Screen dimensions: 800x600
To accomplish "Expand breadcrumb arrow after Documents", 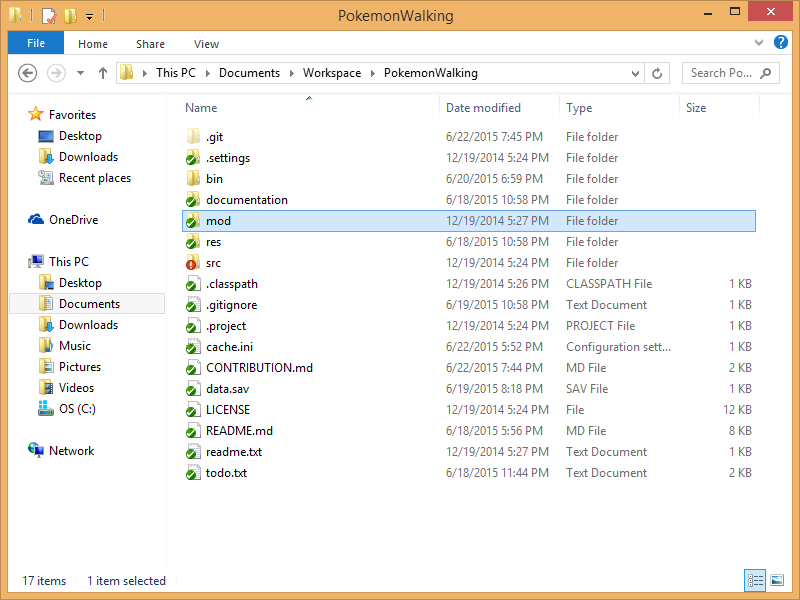I will pos(292,73).
